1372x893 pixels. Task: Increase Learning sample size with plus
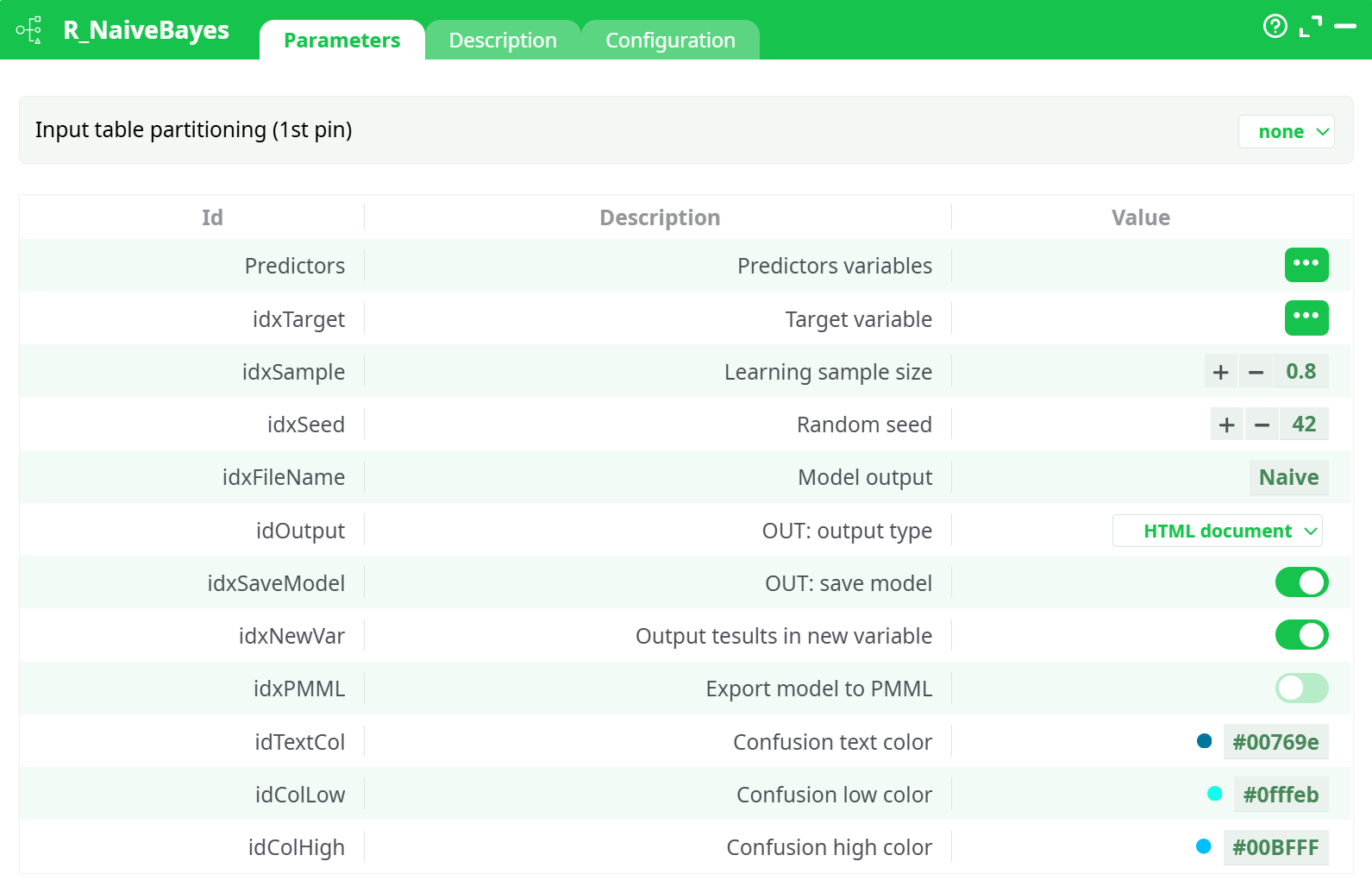point(1220,372)
